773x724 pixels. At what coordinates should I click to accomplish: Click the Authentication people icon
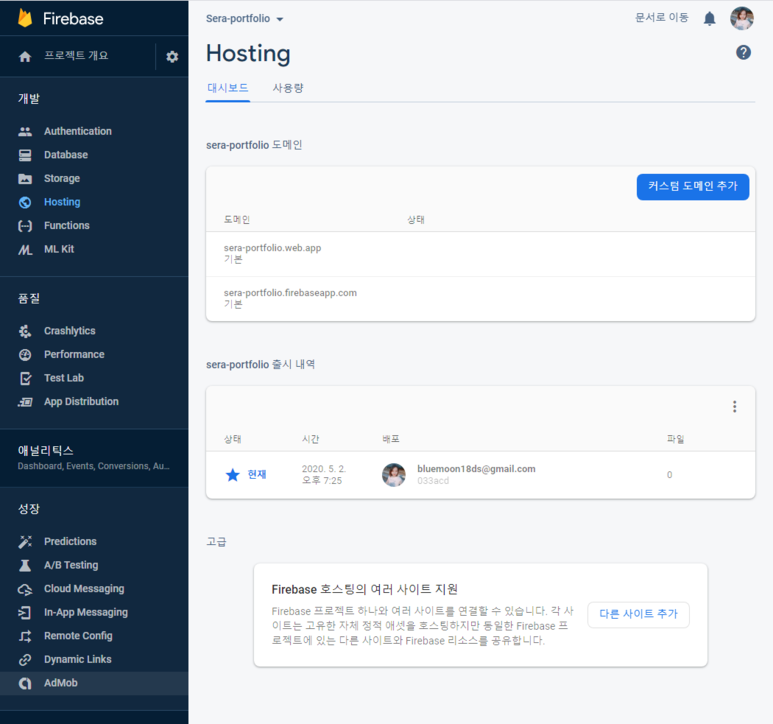tap(25, 132)
